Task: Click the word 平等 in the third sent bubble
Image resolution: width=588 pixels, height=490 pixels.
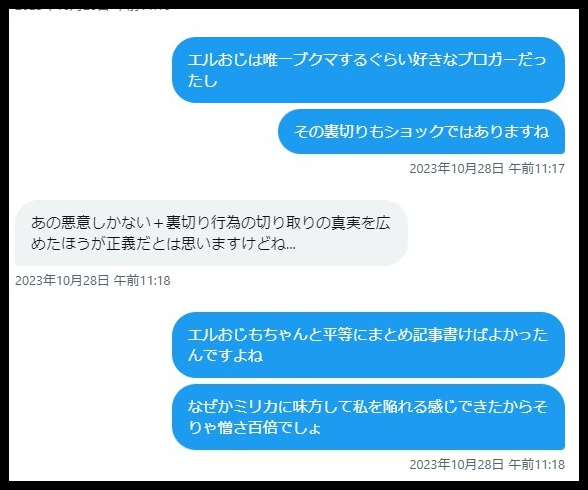Action: [338, 335]
